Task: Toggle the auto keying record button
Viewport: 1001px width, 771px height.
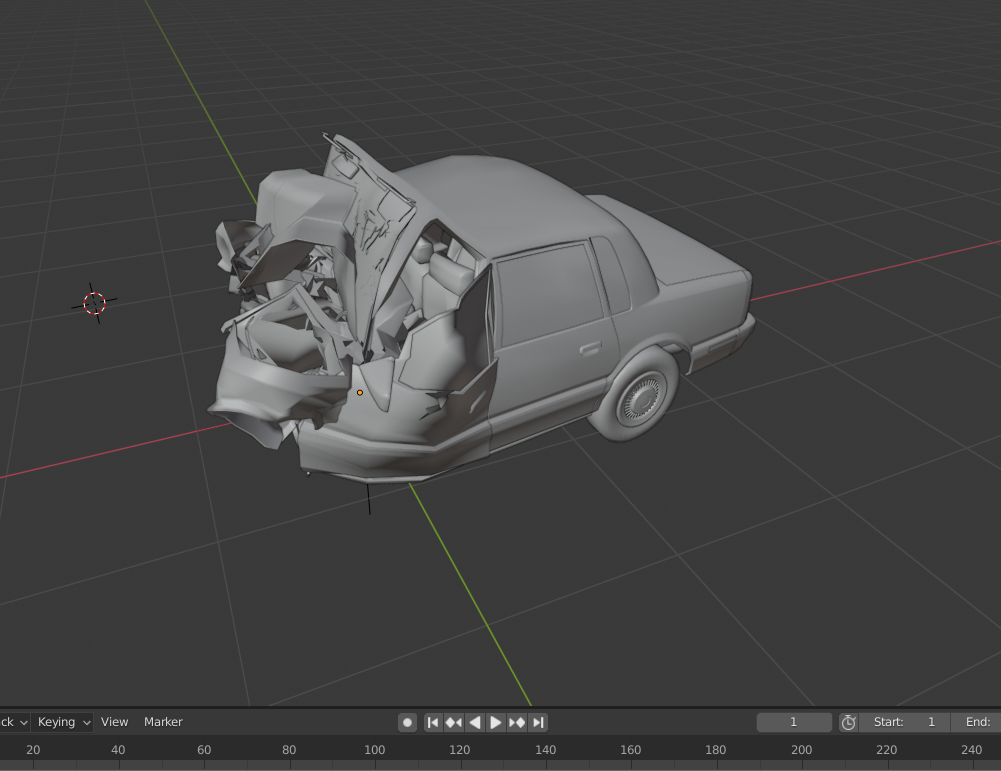Action: point(407,722)
